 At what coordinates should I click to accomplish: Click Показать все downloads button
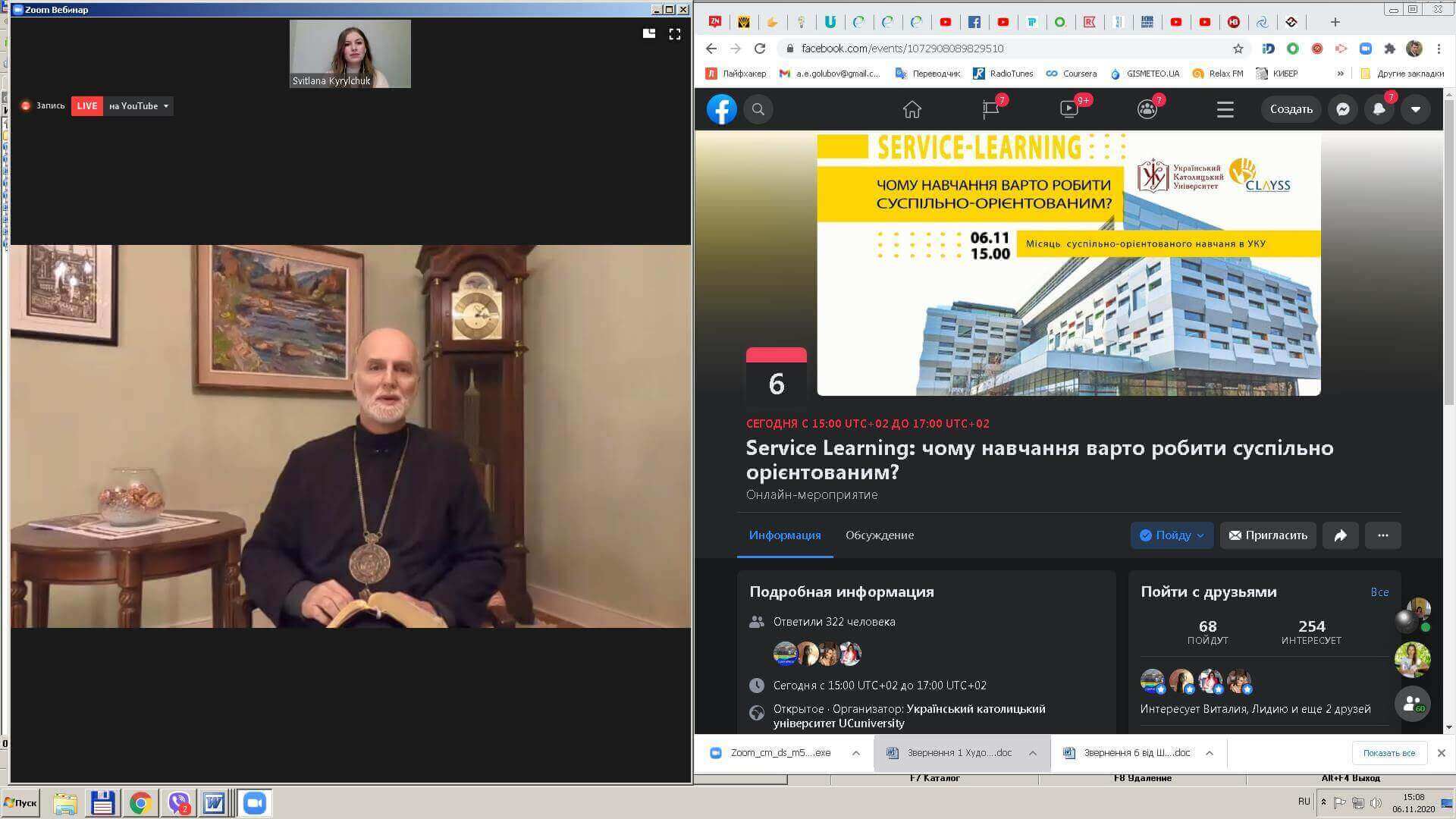tap(1389, 753)
